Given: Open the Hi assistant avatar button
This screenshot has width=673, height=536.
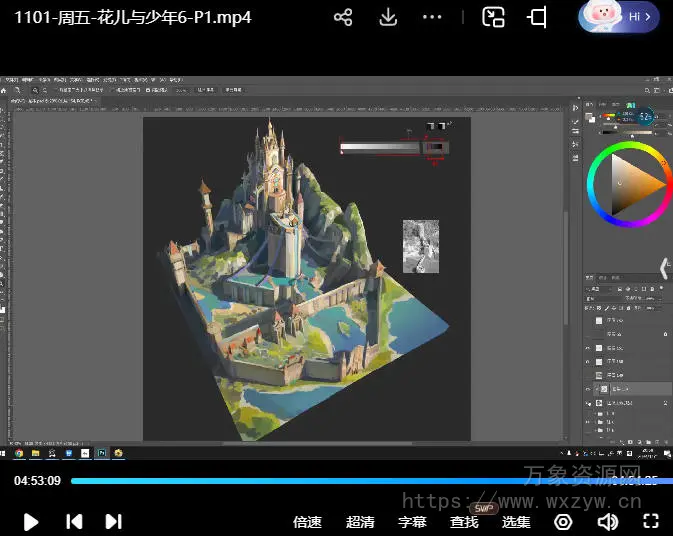Looking at the screenshot, I should (x=618, y=17).
